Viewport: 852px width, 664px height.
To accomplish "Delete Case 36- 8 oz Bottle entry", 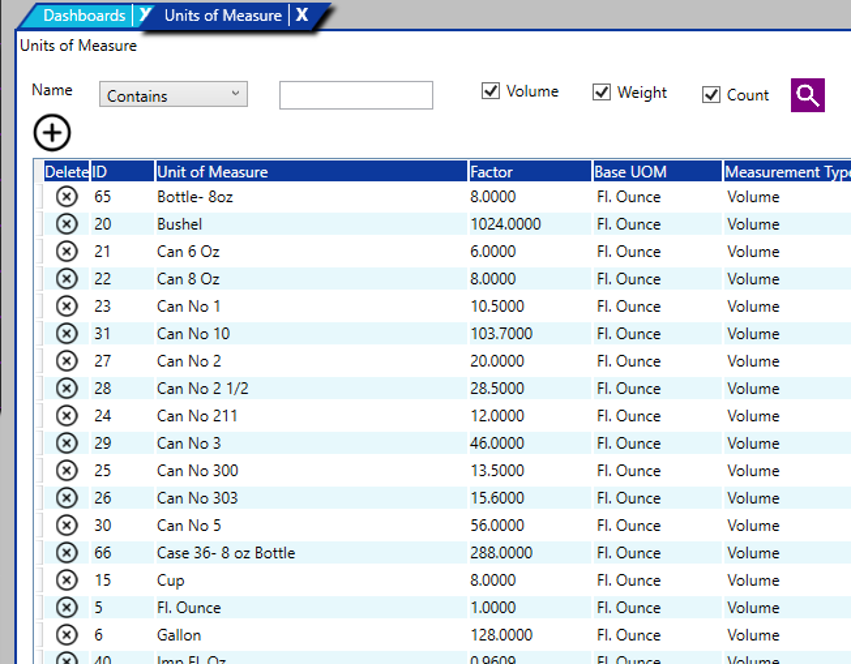I will 66,553.
